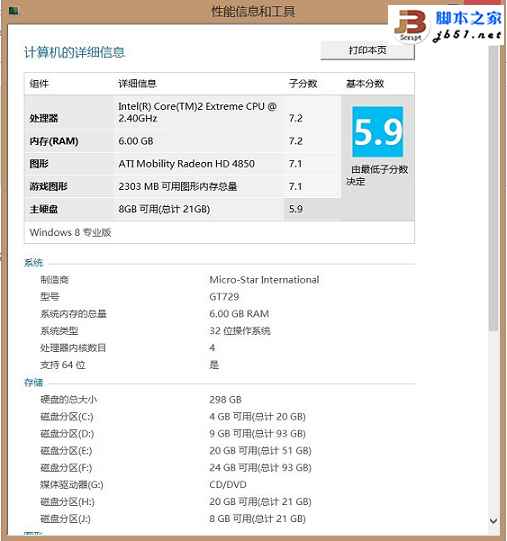Image resolution: width=507 pixels, height=541 pixels.
Task: Click the Windows 8 专业版 text
Action: tap(70, 233)
